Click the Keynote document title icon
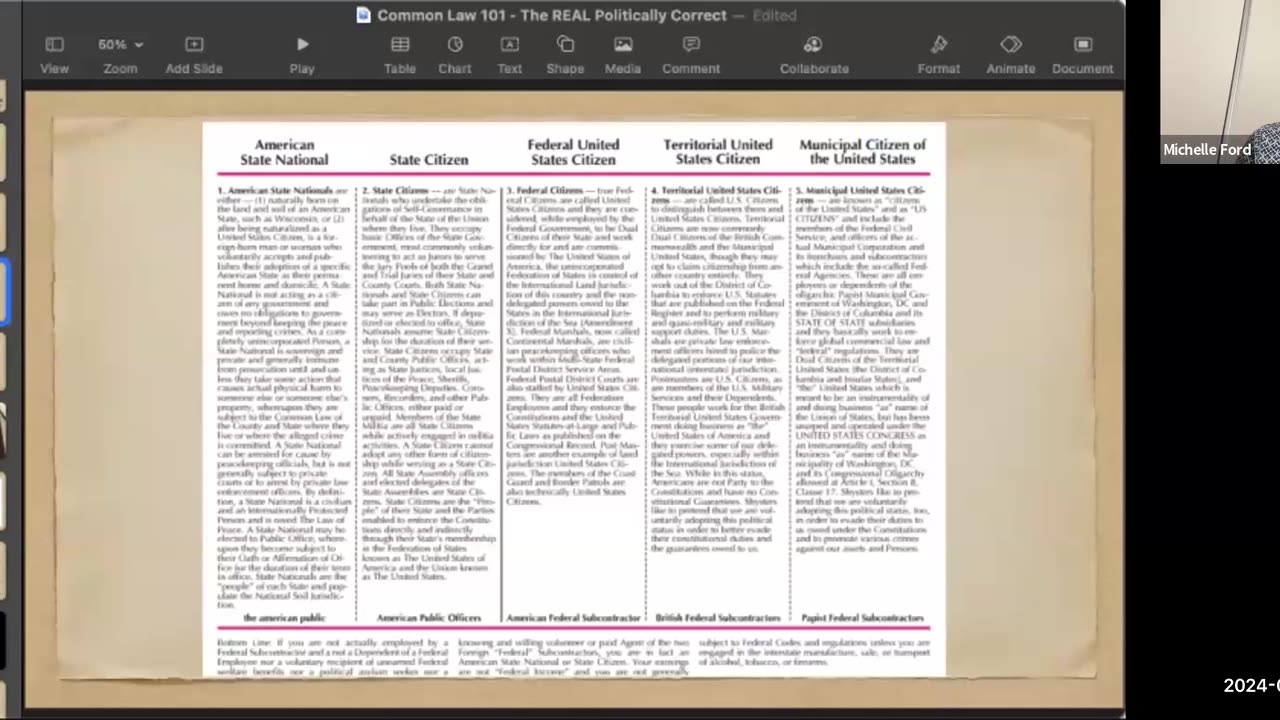1280x720 pixels. (x=363, y=15)
